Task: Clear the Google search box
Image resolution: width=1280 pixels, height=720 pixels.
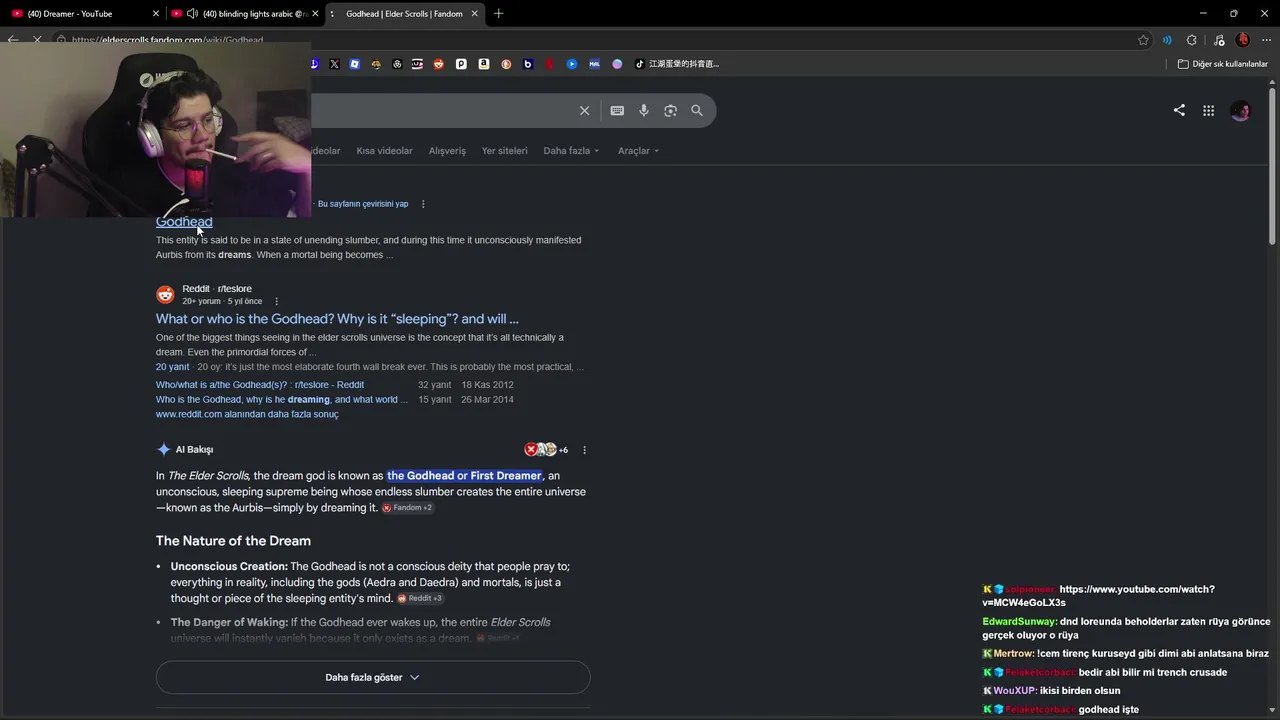Action: 584,111
